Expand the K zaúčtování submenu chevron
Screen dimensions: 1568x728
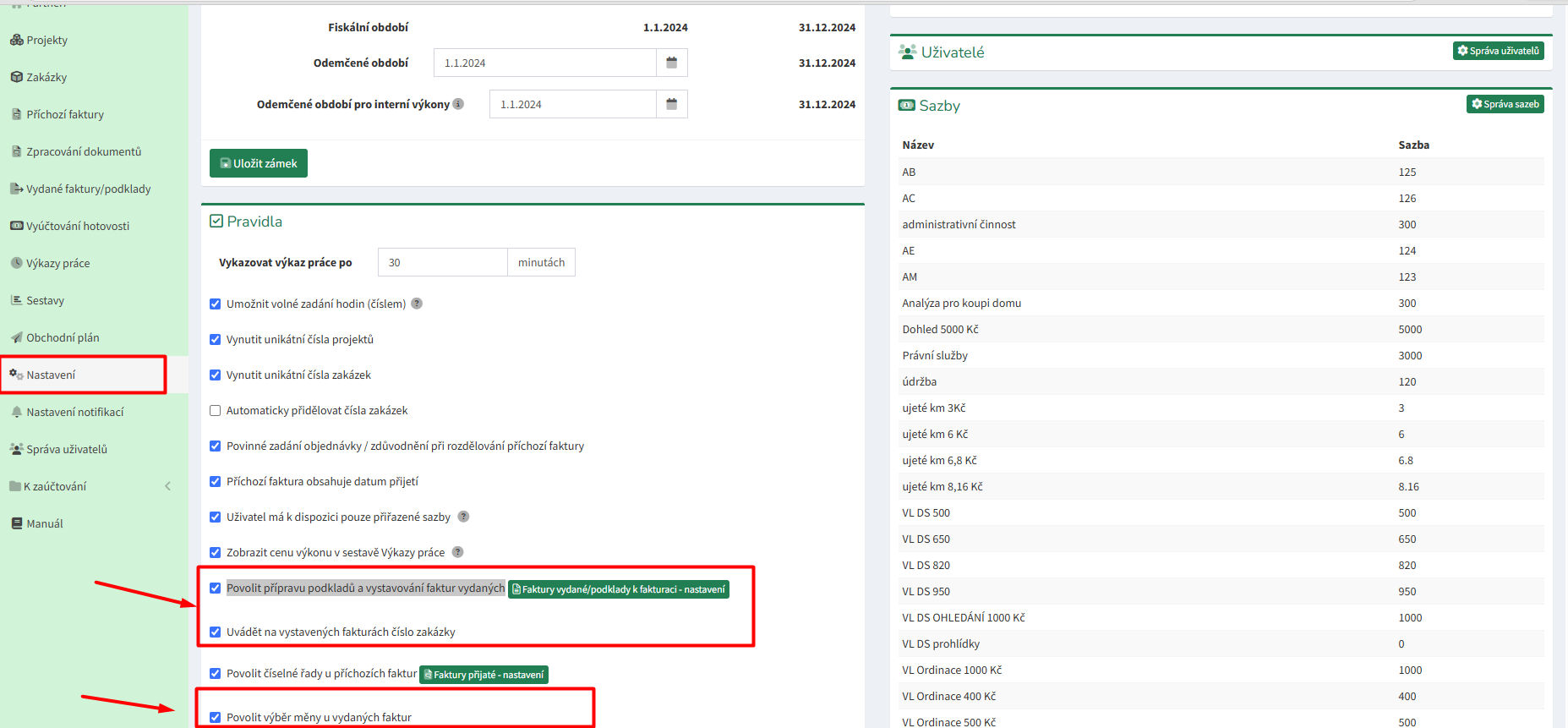coord(167,486)
